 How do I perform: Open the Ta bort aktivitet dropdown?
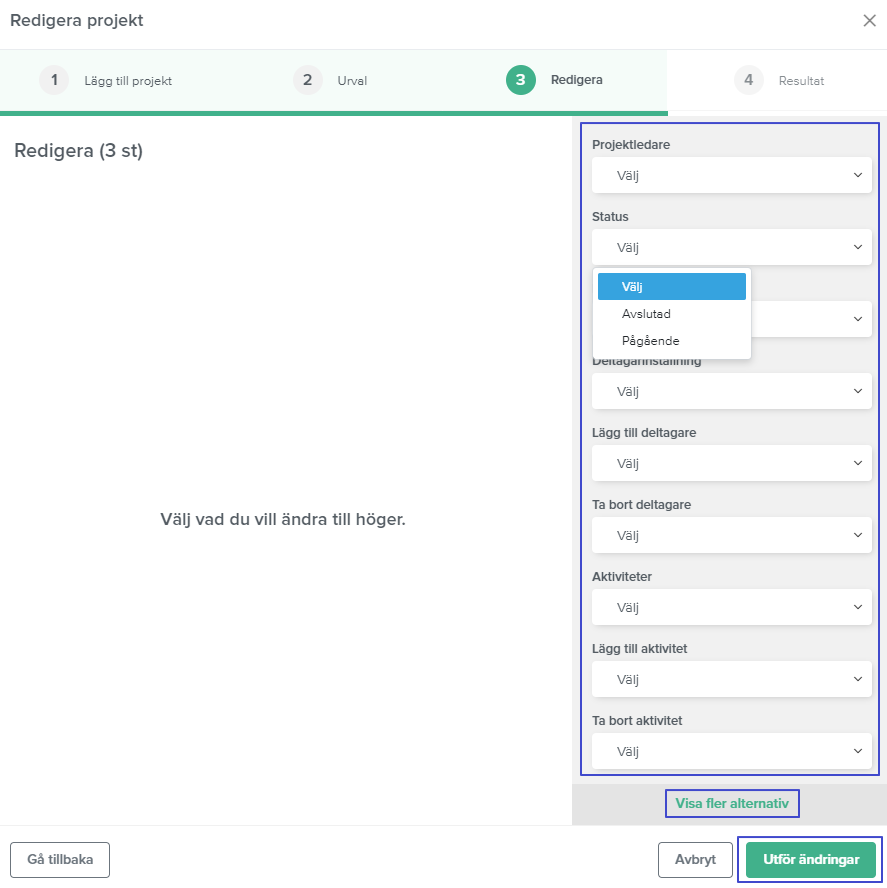click(x=731, y=750)
